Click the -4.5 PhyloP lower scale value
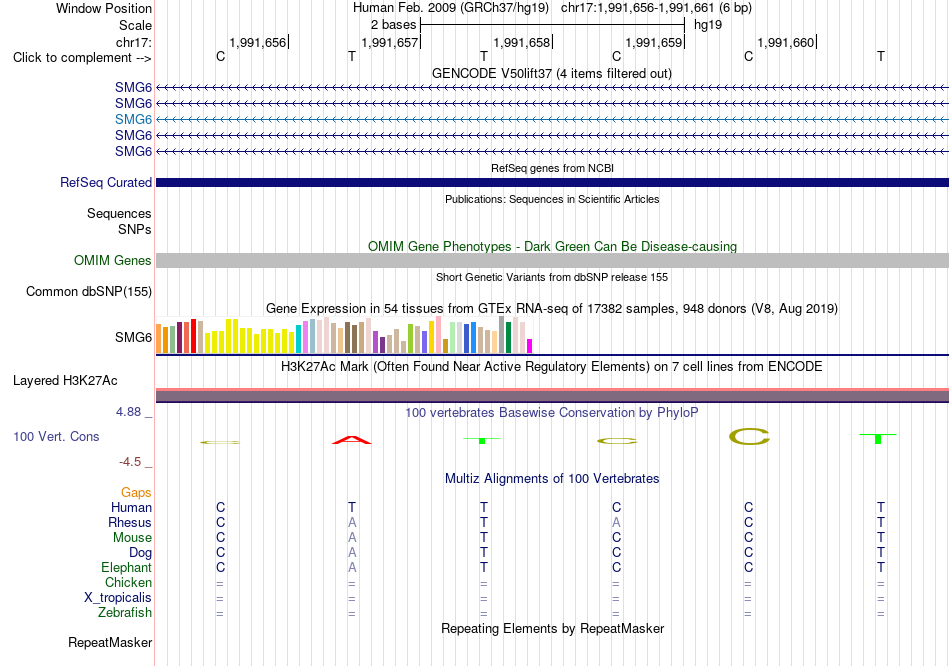Screen dimensions: 950x666 [x=130, y=462]
